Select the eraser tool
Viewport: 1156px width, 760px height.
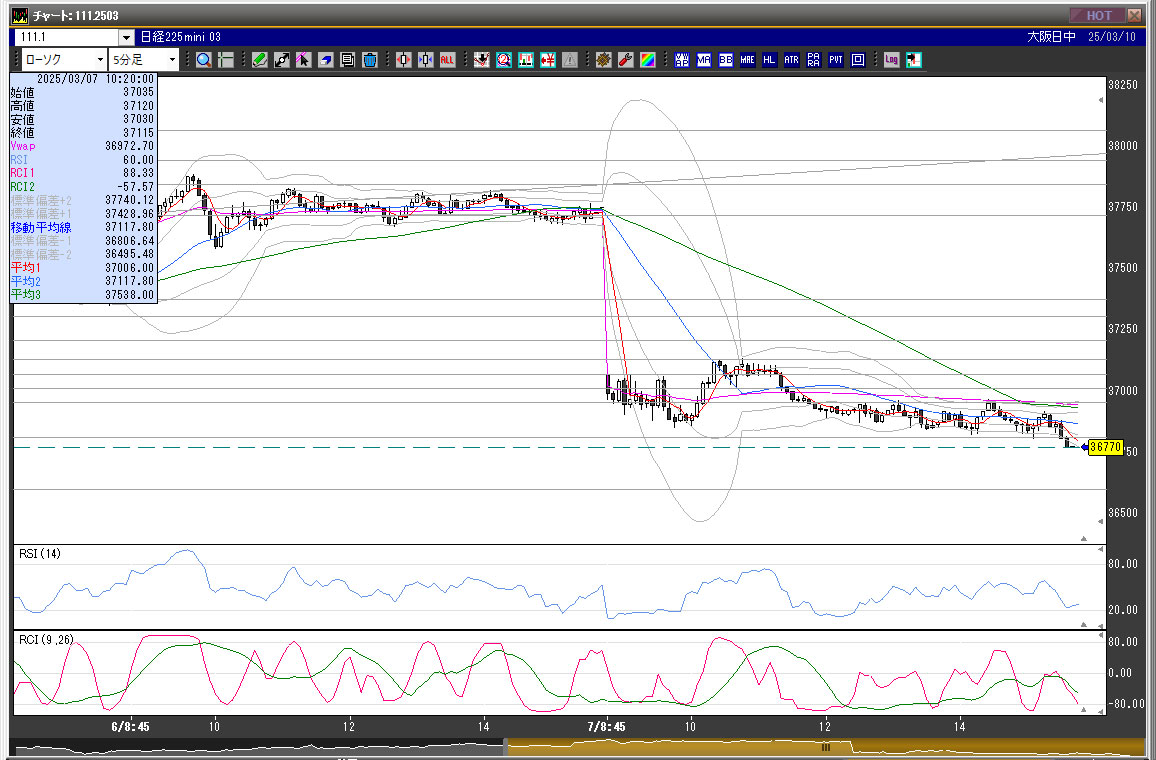click(x=325, y=60)
